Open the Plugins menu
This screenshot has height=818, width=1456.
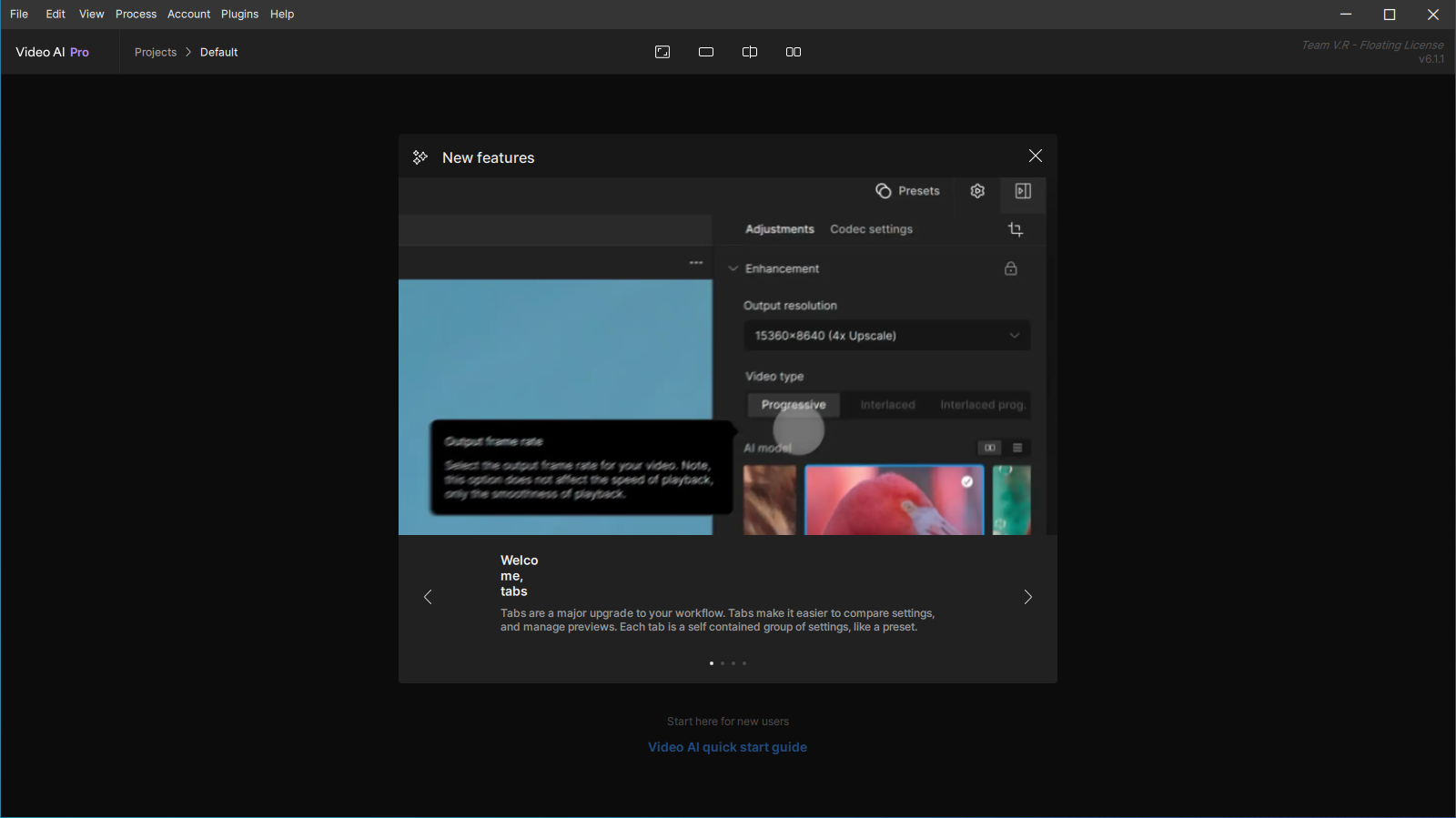239,14
